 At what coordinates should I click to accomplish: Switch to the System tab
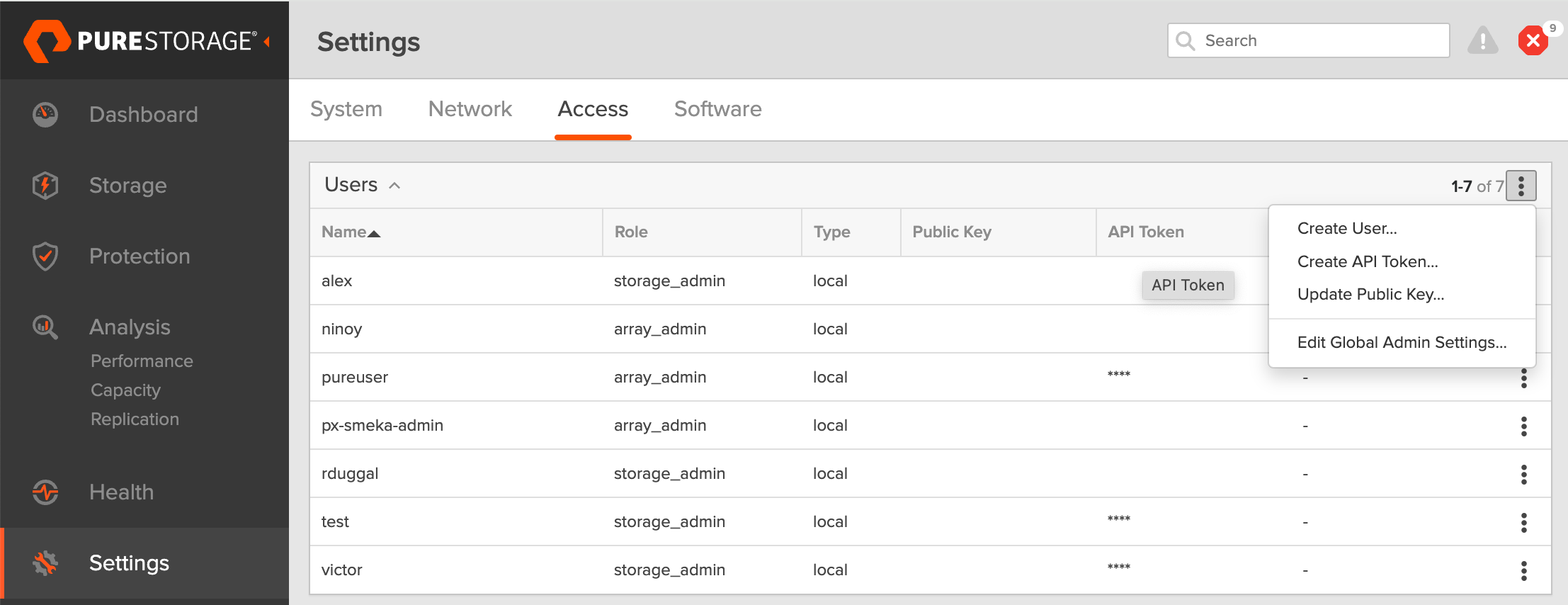pos(346,109)
